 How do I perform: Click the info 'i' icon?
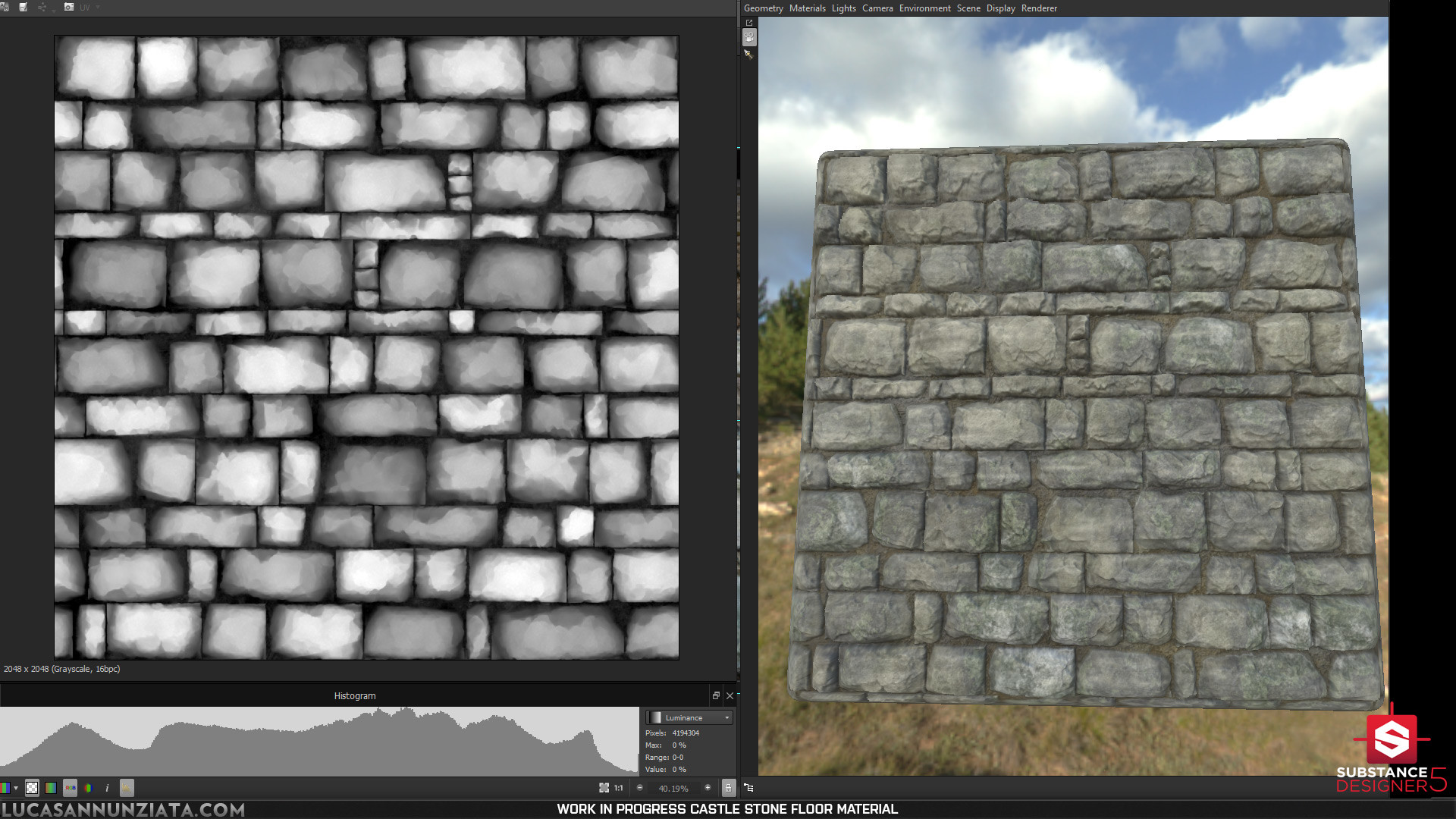coord(107,788)
